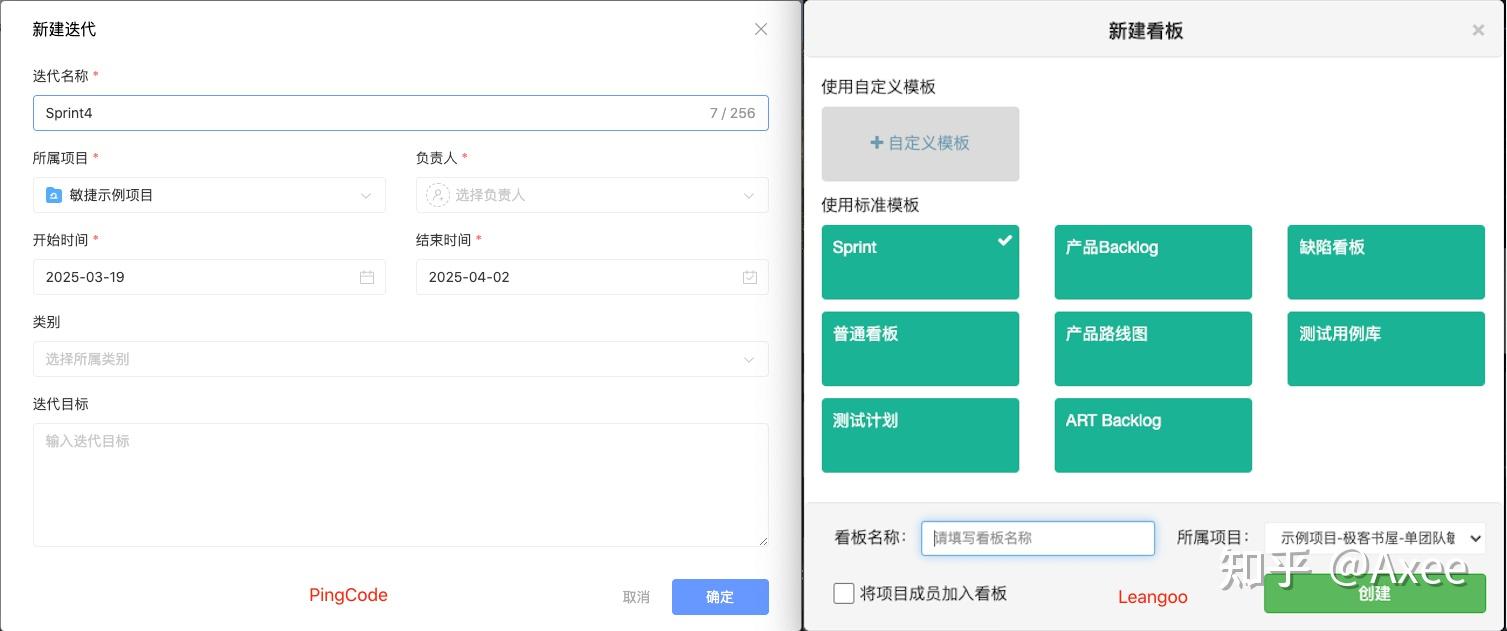Screen dimensions: 1507x631
Task: Click the 取消 button
Action: (636, 597)
